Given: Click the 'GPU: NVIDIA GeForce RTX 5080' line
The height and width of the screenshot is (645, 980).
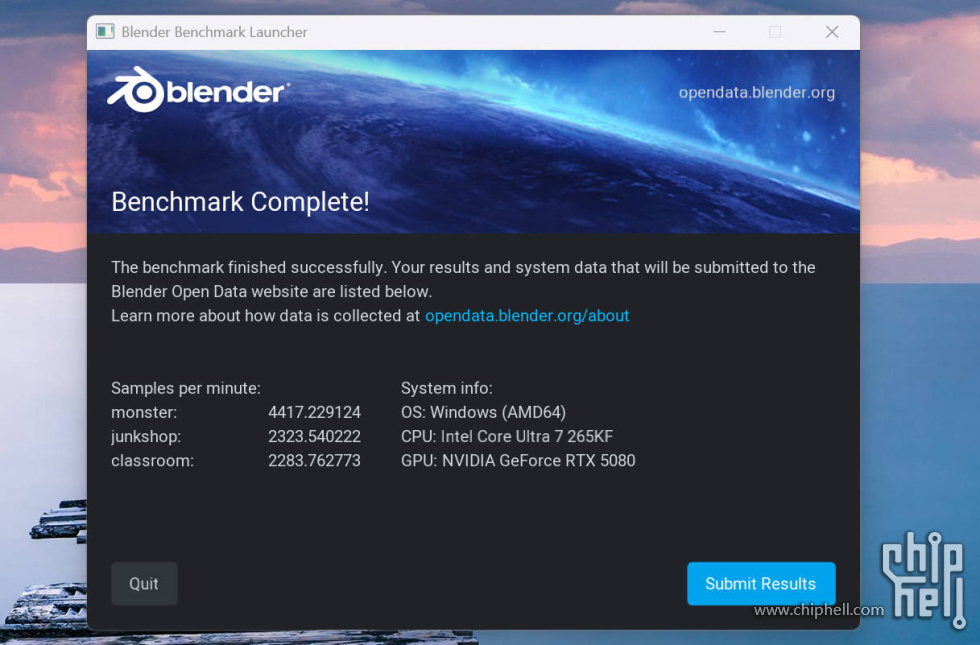Looking at the screenshot, I should (518, 461).
